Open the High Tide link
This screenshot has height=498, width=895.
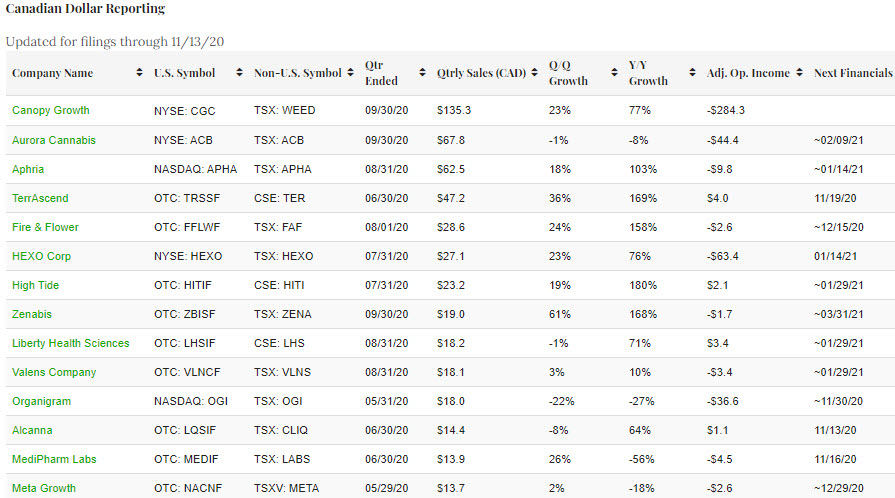click(x=35, y=285)
